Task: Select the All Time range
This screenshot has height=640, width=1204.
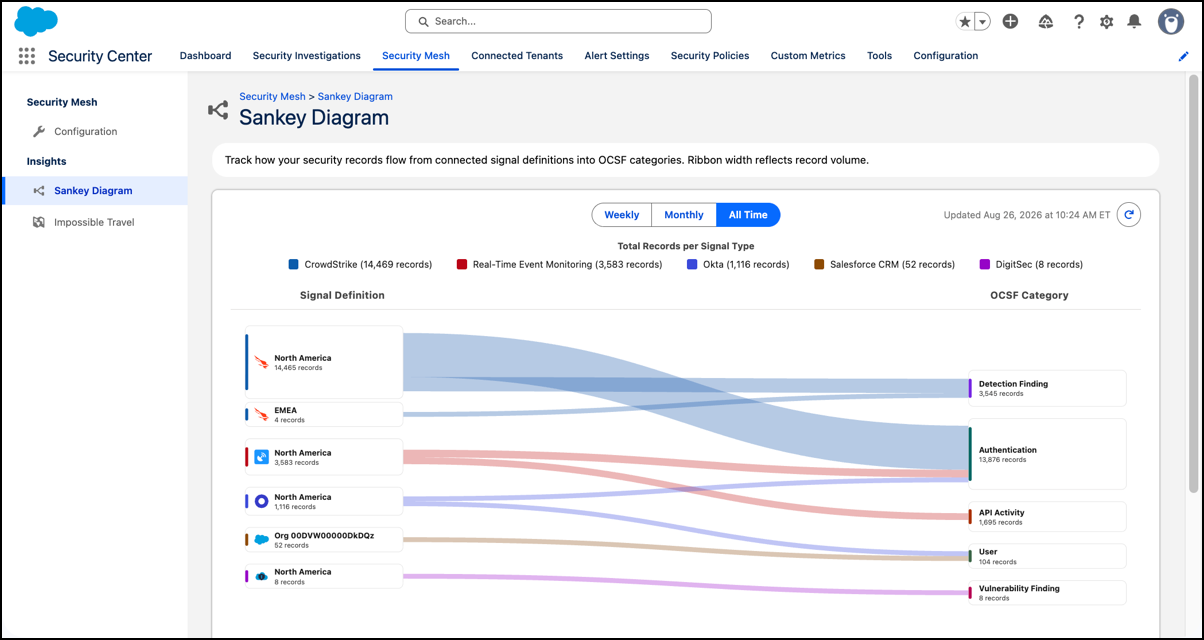Action: (748, 215)
